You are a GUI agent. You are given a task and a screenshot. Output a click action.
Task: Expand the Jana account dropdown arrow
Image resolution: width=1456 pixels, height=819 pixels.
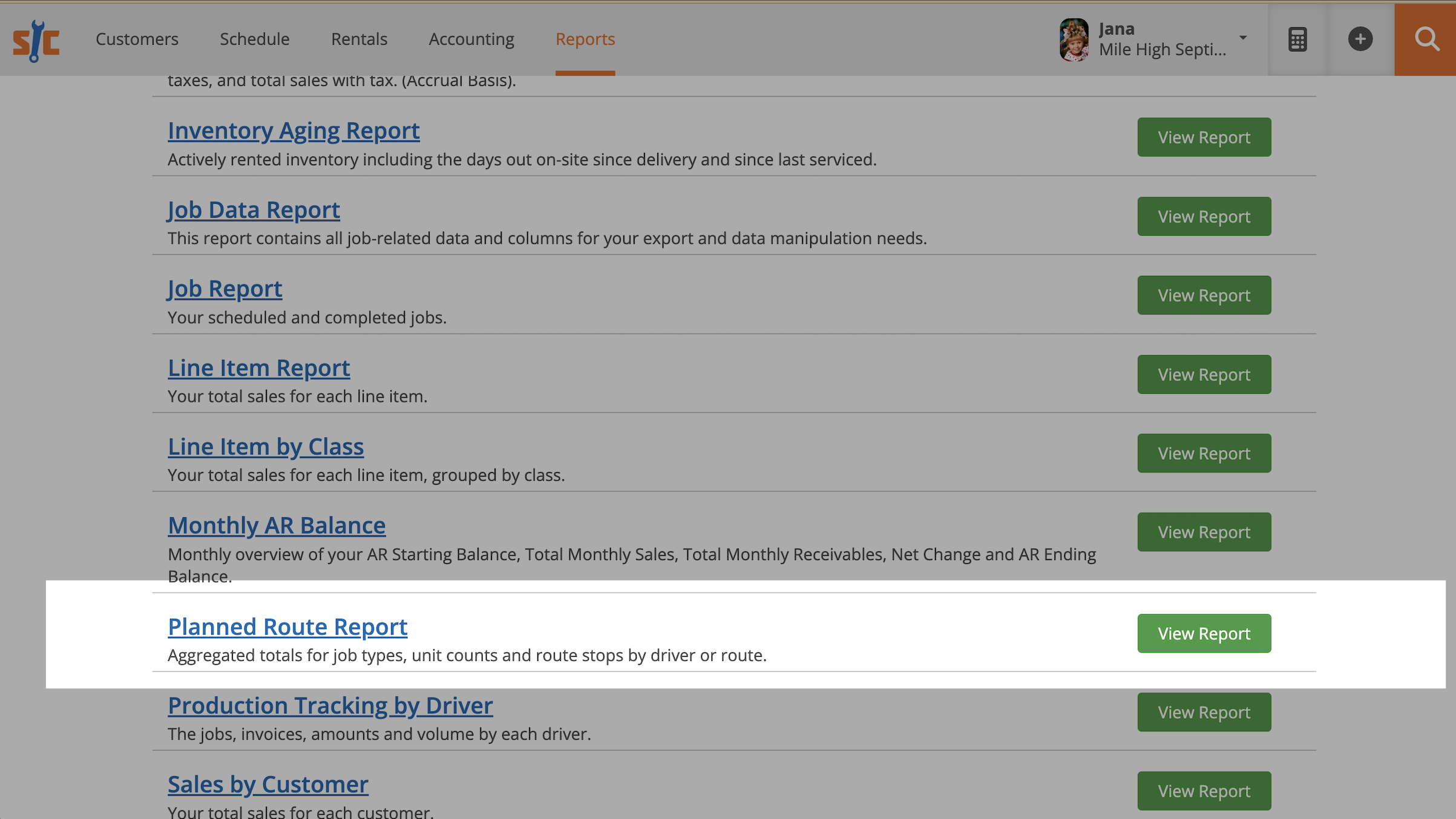coord(1243,38)
